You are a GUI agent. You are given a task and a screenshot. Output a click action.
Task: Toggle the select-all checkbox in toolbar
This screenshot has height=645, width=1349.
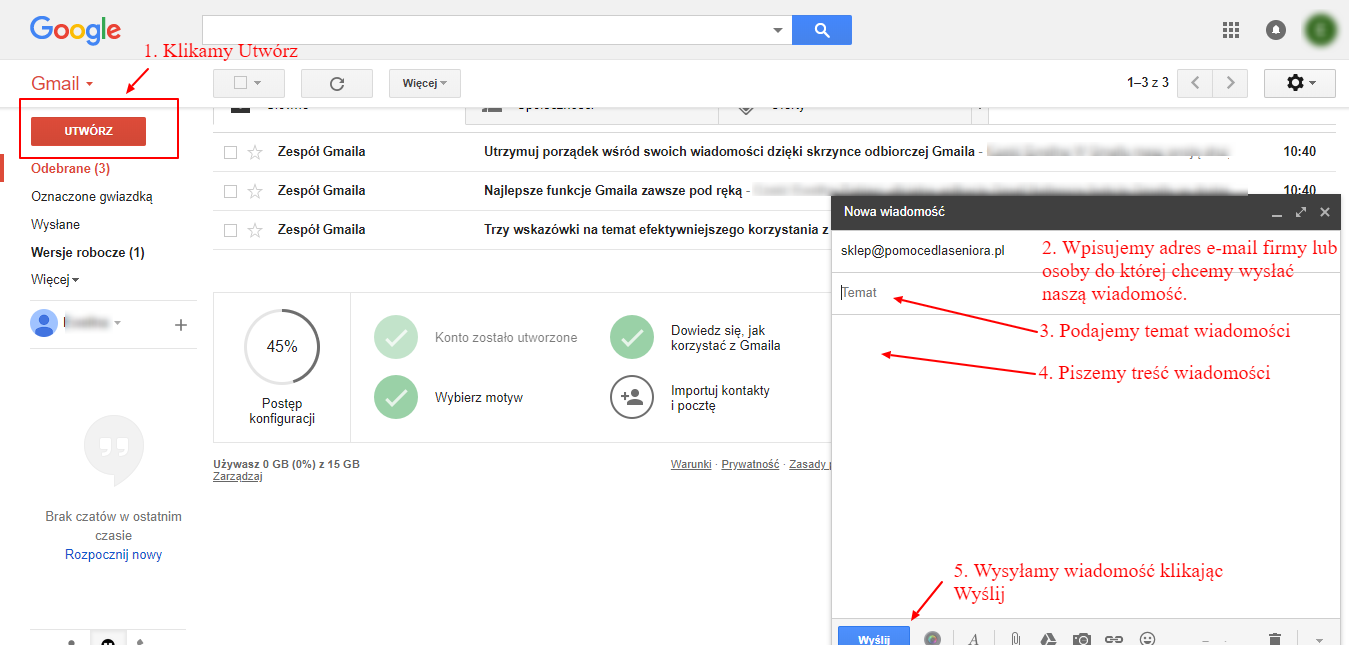click(x=240, y=83)
